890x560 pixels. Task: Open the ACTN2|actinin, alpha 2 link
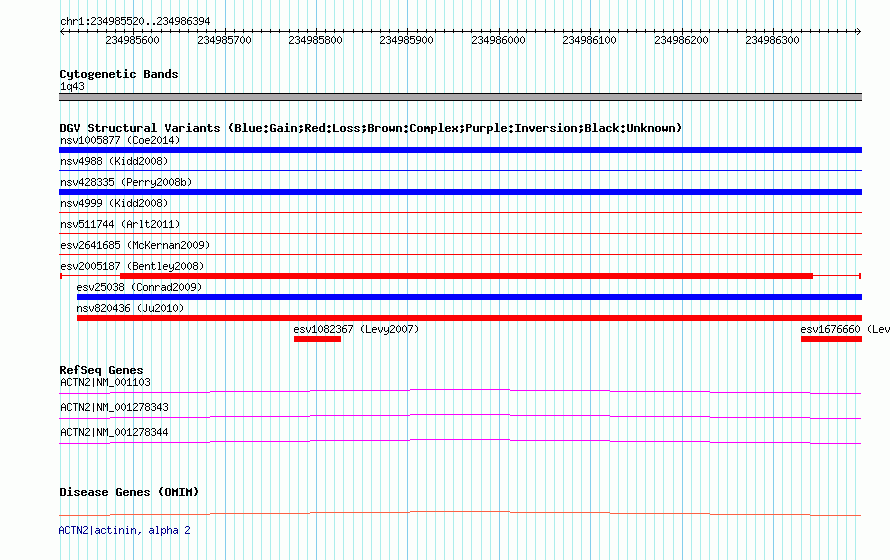124,530
